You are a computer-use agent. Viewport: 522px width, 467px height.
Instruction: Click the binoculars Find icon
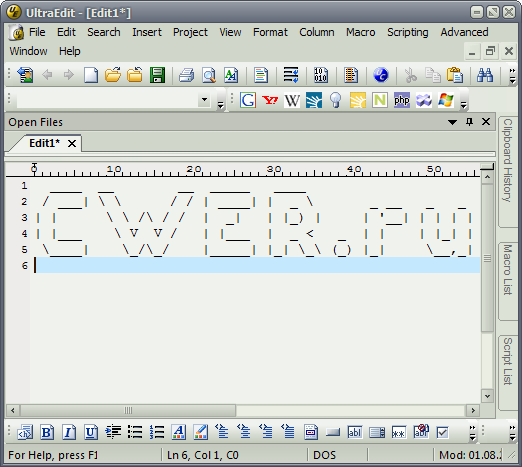click(x=485, y=75)
